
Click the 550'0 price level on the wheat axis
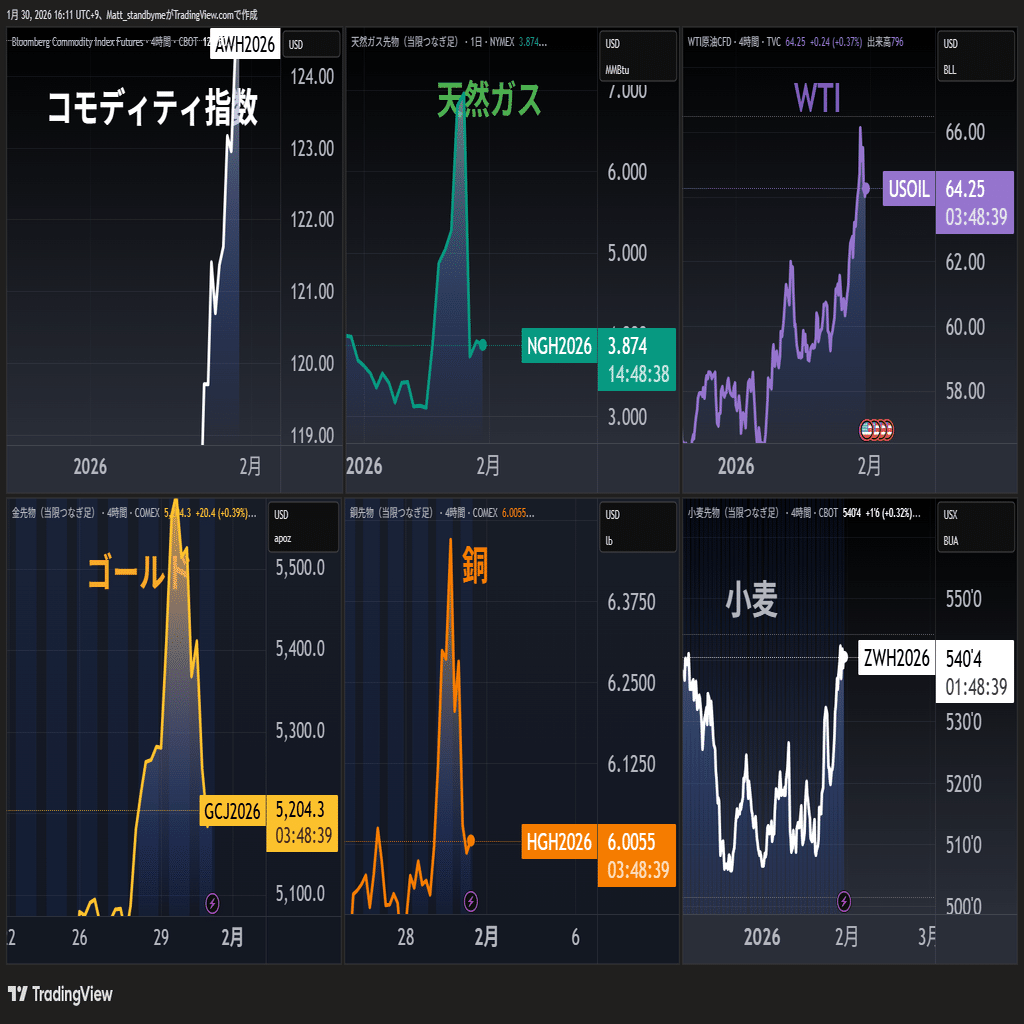(964, 599)
